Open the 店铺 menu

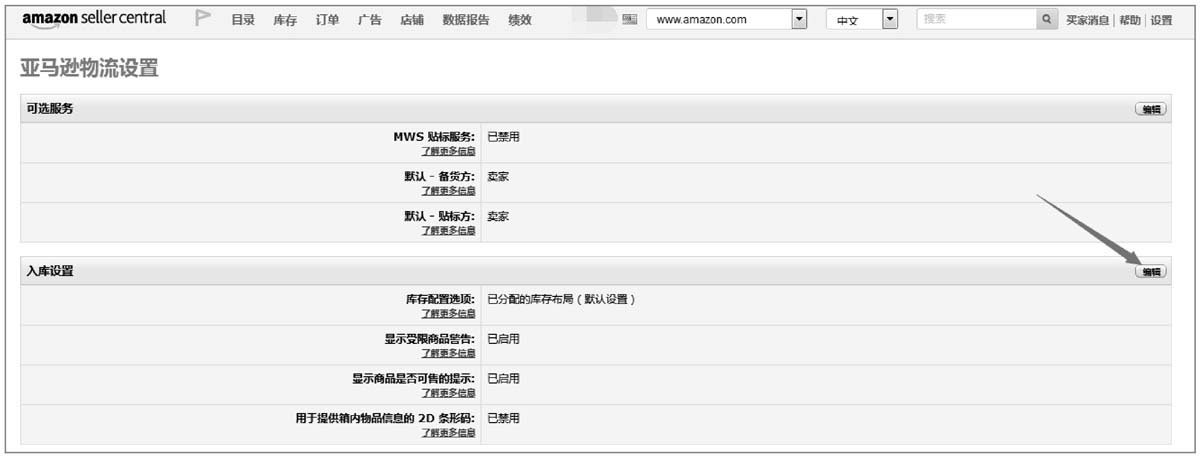pos(411,20)
